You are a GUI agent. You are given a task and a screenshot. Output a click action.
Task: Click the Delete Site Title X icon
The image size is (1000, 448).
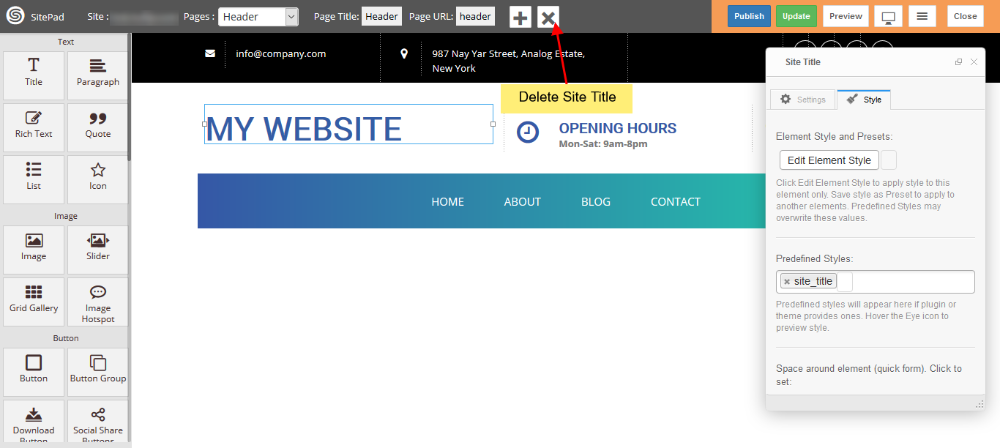point(548,17)
